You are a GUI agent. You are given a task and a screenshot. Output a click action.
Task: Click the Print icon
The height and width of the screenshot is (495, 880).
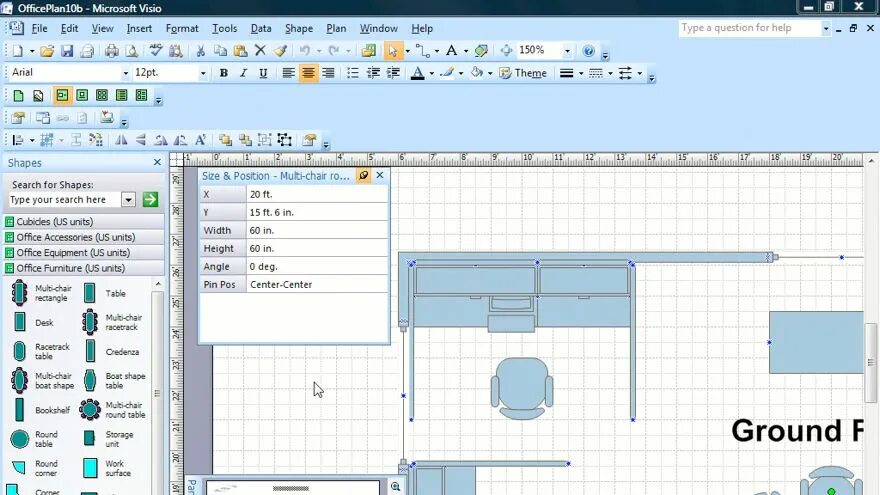click(112, 51)
